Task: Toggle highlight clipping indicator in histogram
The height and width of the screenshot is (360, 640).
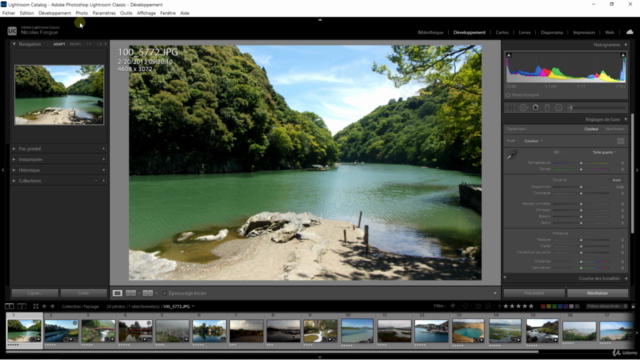Action: (623, 55)
